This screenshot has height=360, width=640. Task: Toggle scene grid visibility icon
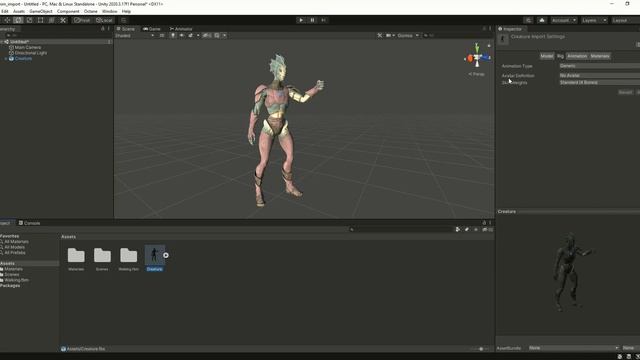click(x=217, y=36)
